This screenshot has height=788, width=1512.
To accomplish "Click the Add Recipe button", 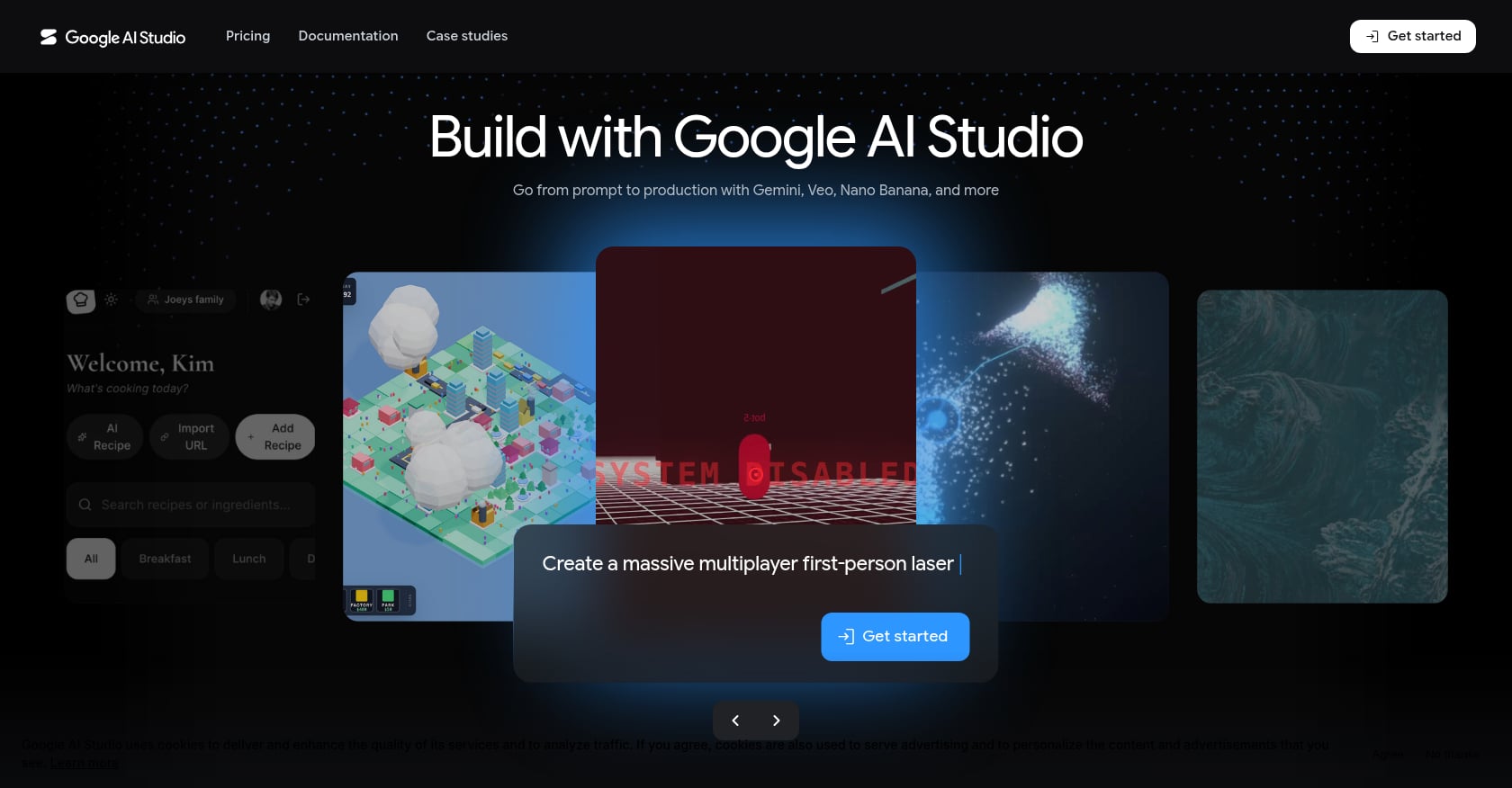I will (275, 437).
